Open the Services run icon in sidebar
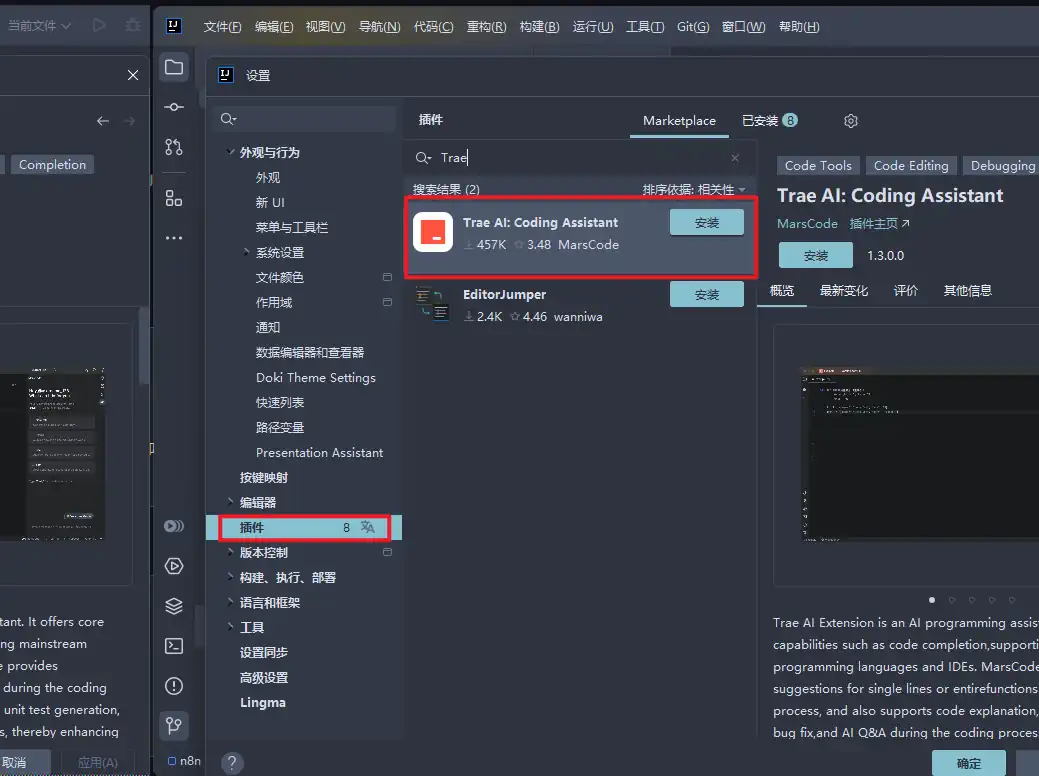Image resolution: width=1039 pixels, height=776 pixels. point(174,566)
